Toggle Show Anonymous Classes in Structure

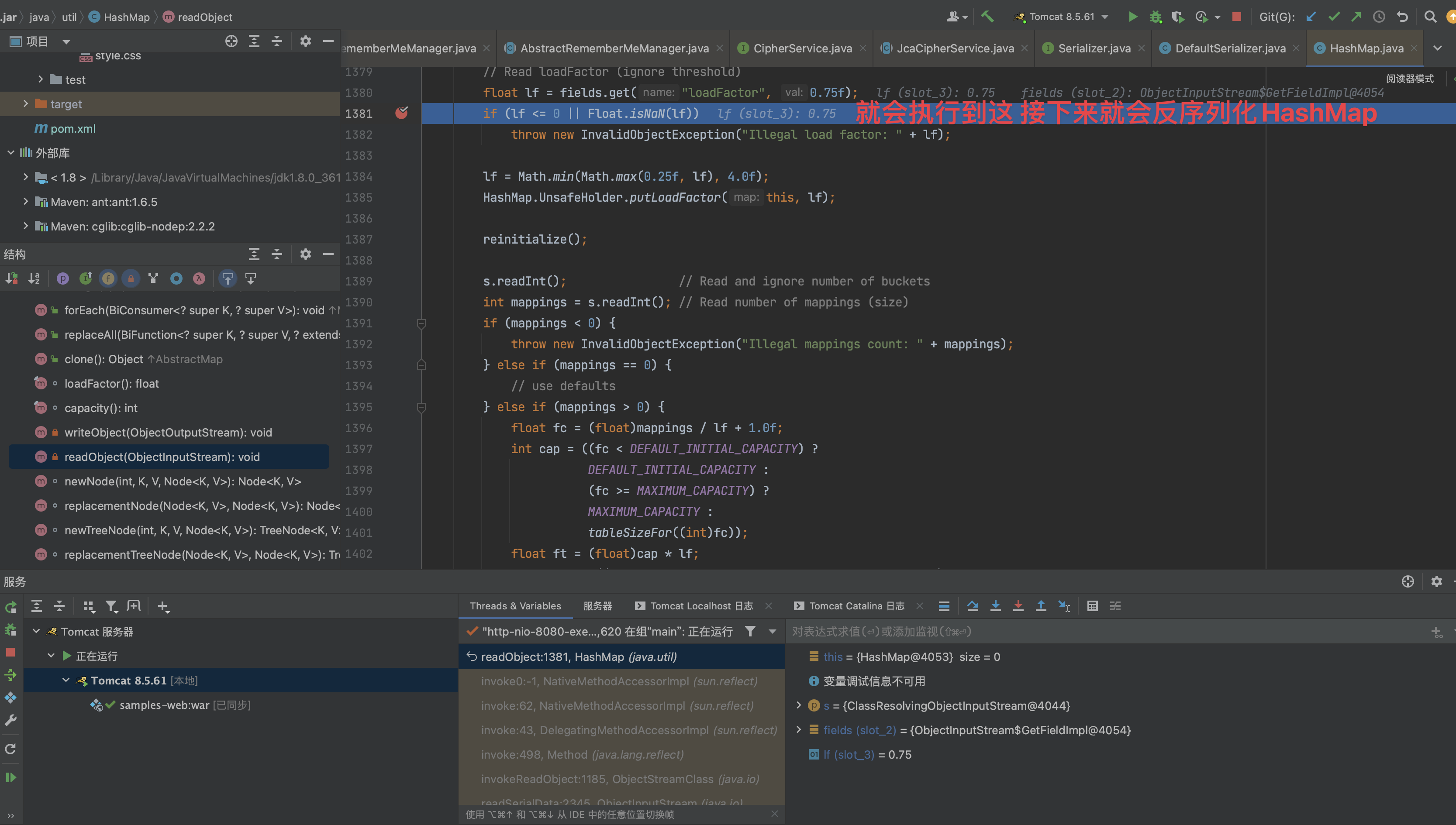[x=176, y=278]
